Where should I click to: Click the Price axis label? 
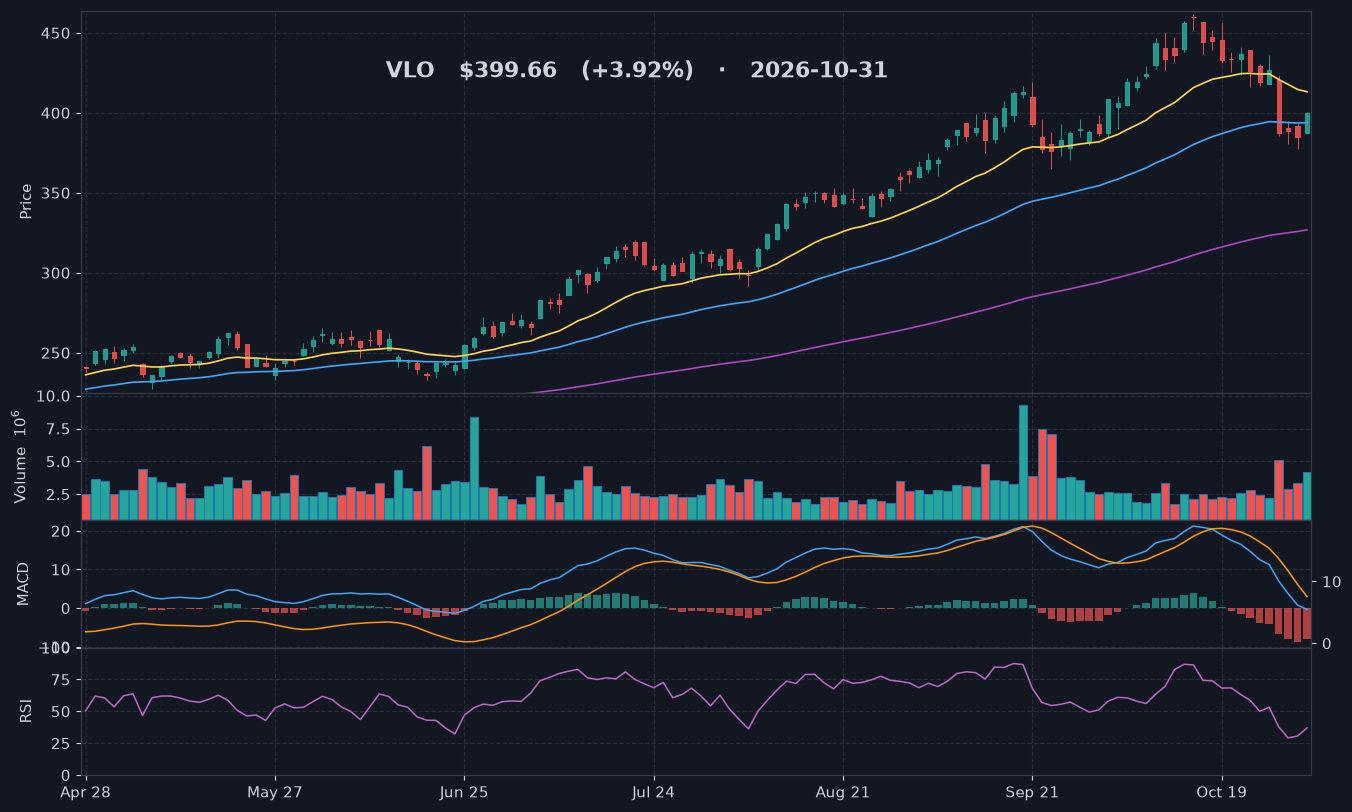pos(26,201)
